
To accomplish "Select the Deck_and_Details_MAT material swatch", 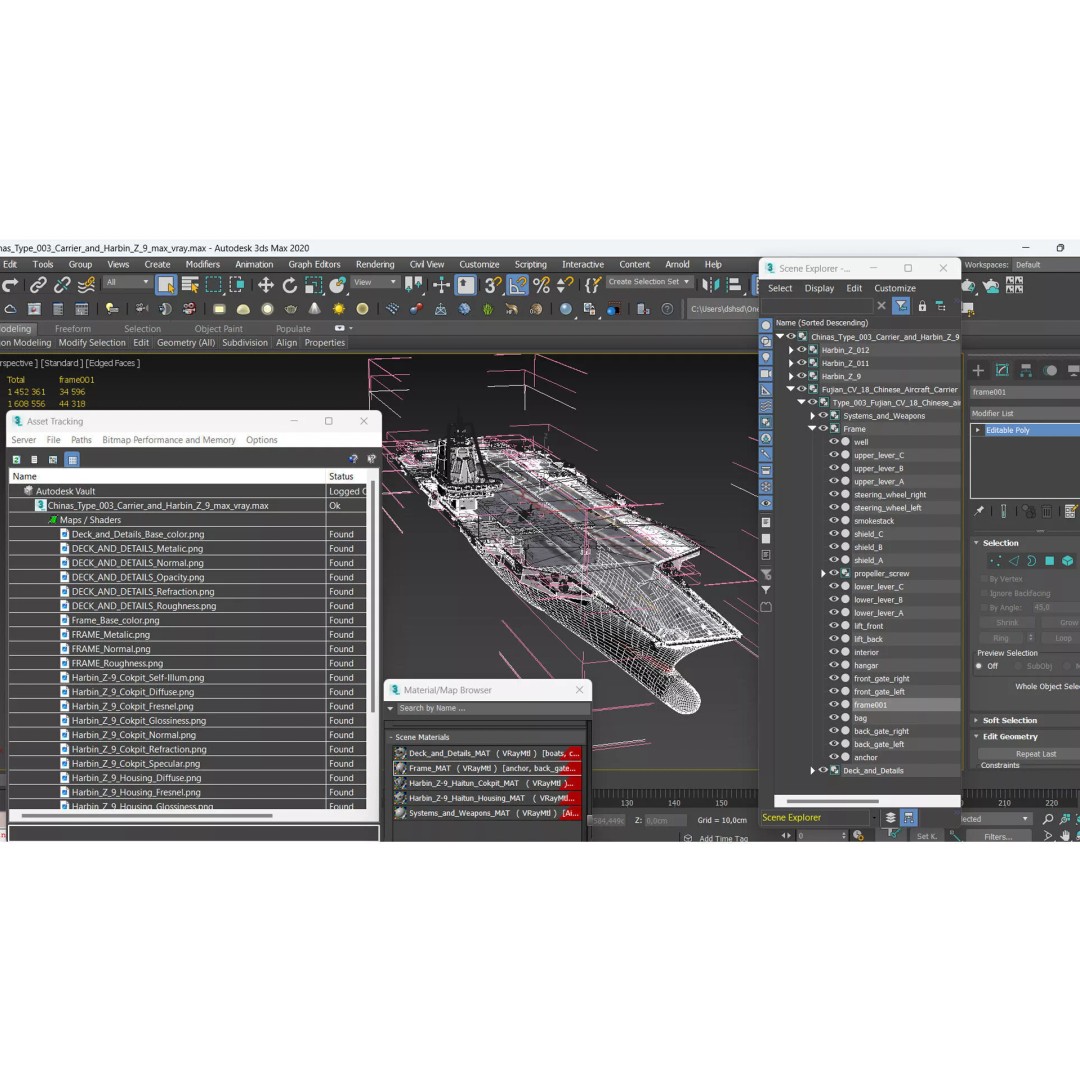I will [400, 753].
